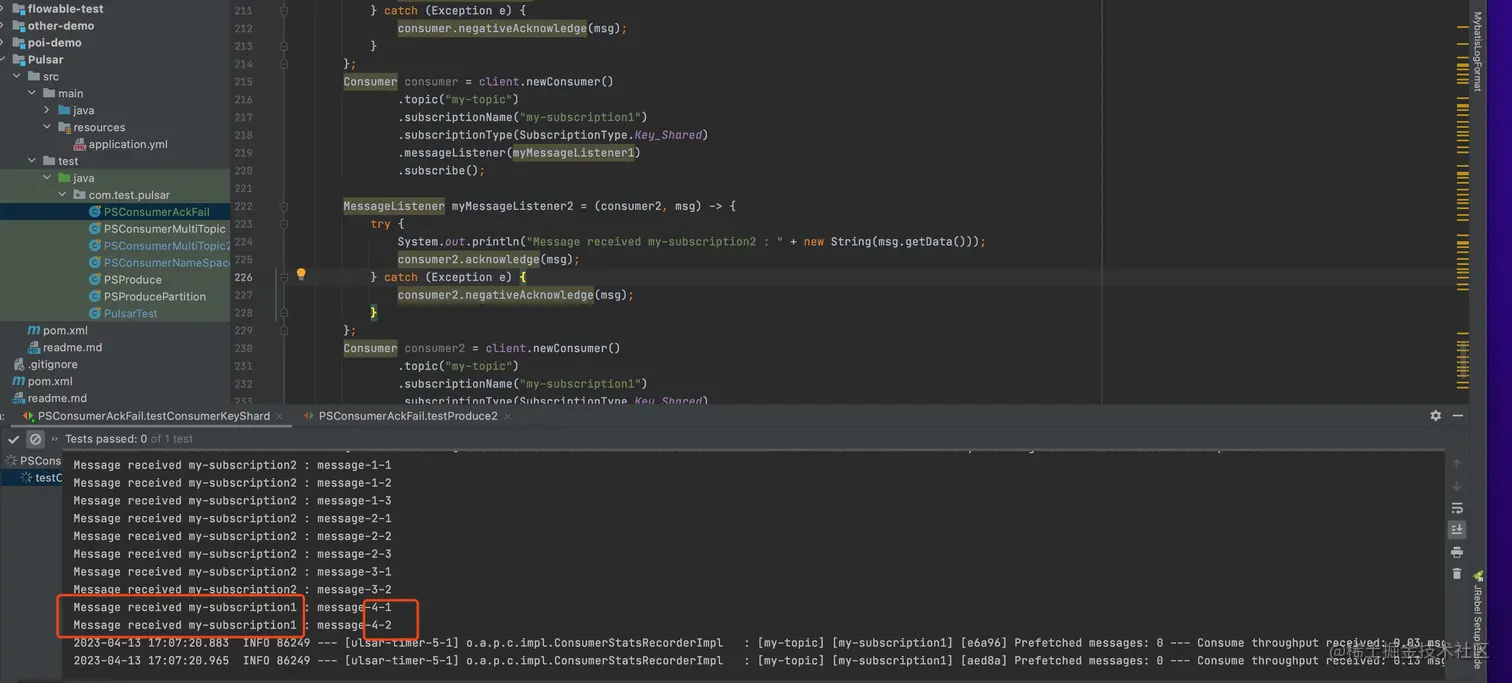Collapse the main folder
The image size is (1512, 683).
tap(32, 94)
